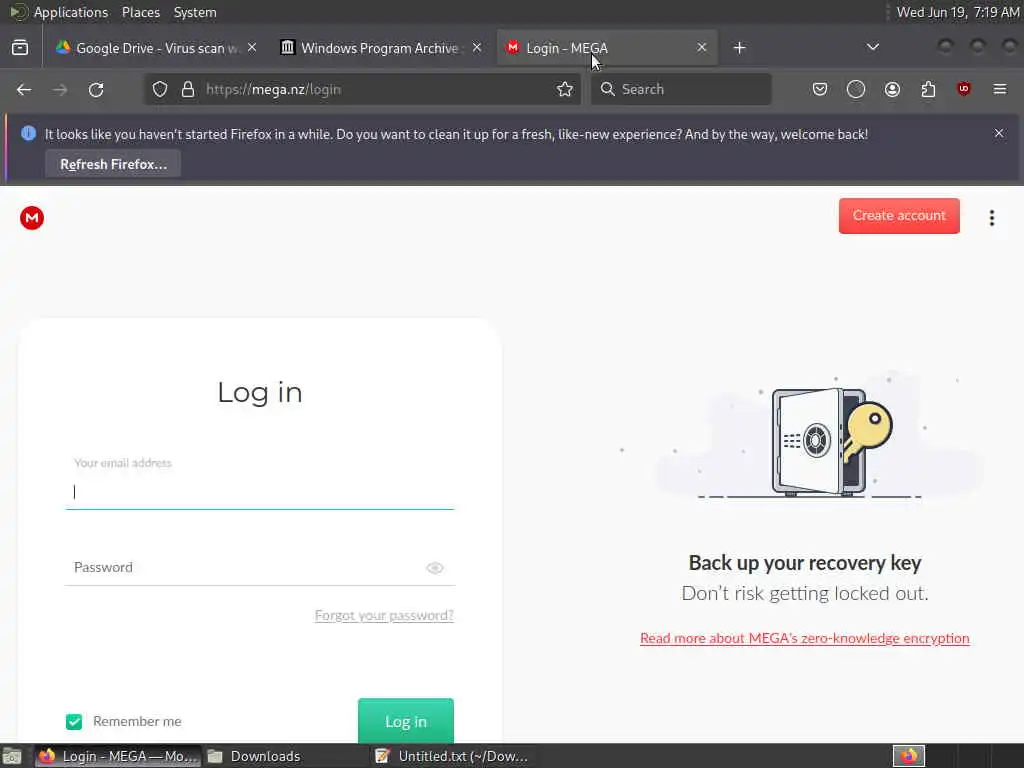
Task: Click the green Log in button
Action: point(406,721)
